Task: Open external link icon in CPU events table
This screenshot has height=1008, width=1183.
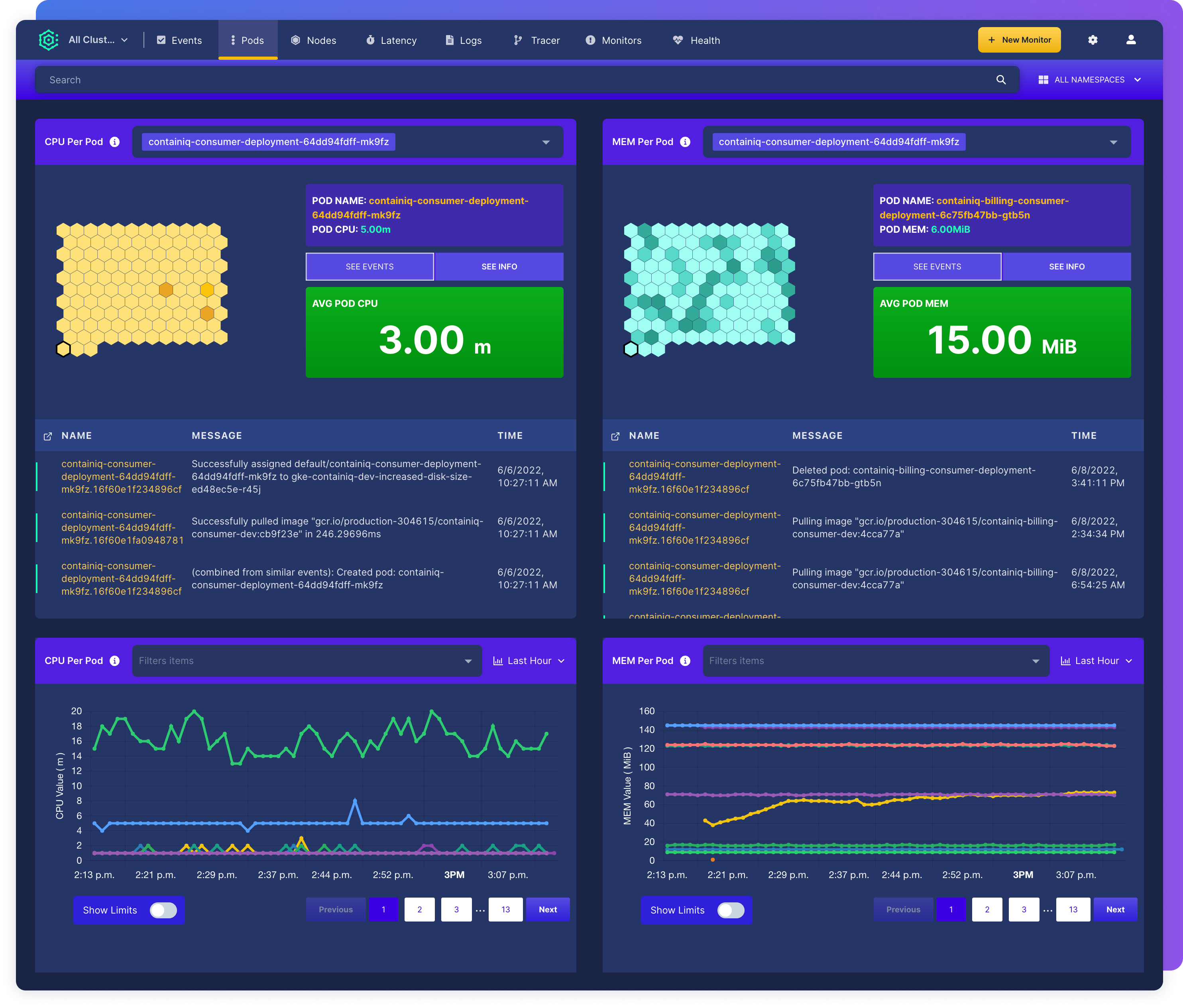Action: pyautogui.click(x=48, y=436)
